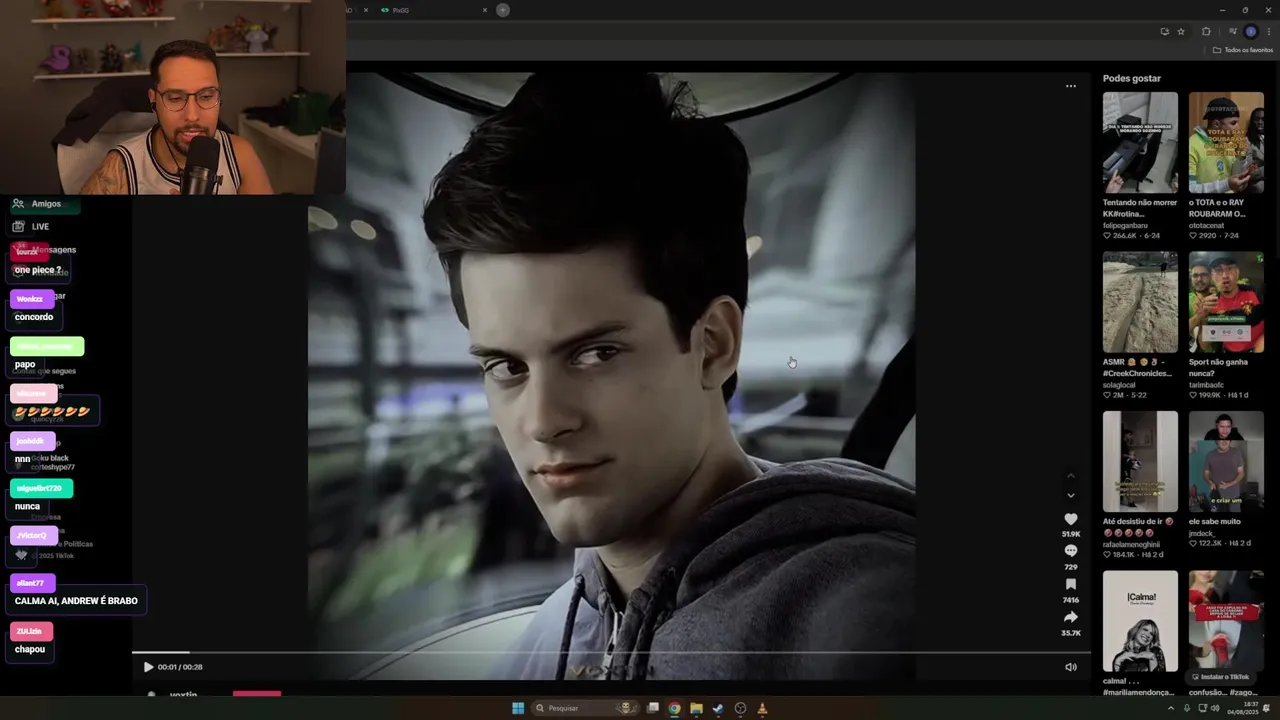Image resolution: width=1280 pixels, height=720 pixels.
Task: Click the 51.9K likes count
Action: pos(1070,534)
